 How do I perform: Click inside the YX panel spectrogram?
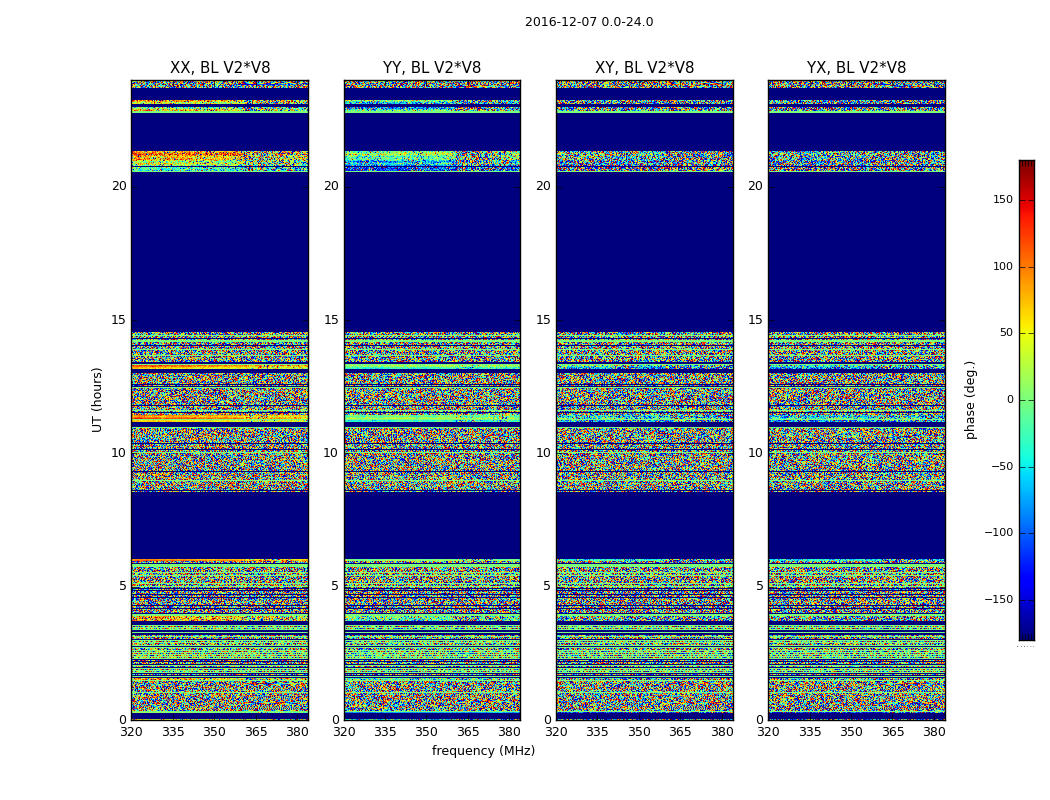856,400
